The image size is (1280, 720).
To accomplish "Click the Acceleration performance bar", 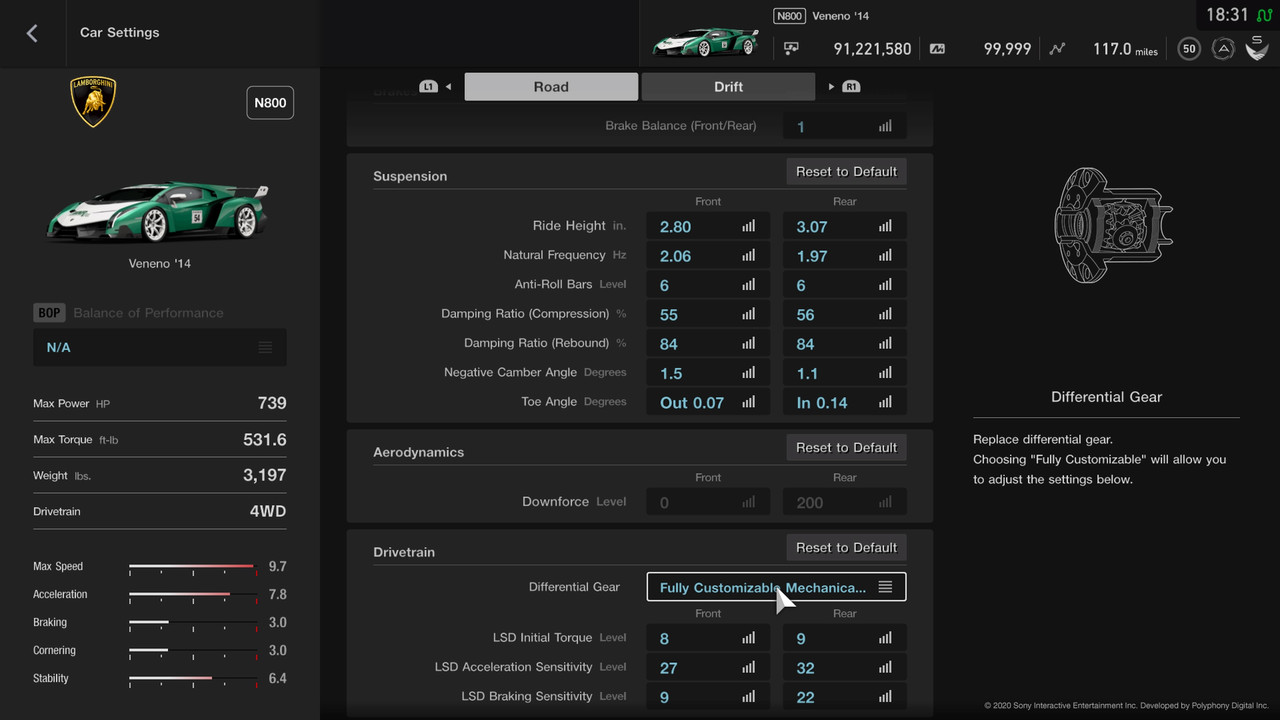I will (192, 595).
